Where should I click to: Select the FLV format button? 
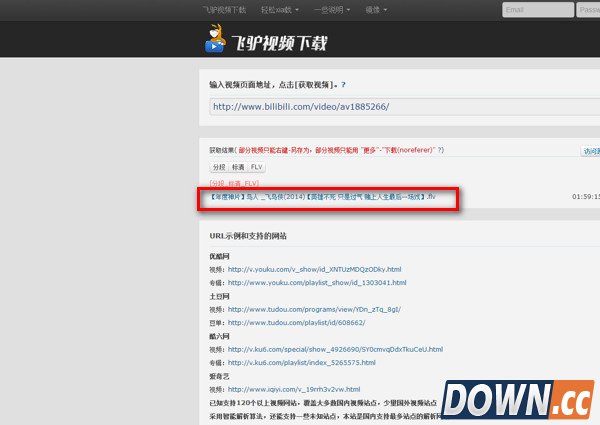[x=257, y=167]
